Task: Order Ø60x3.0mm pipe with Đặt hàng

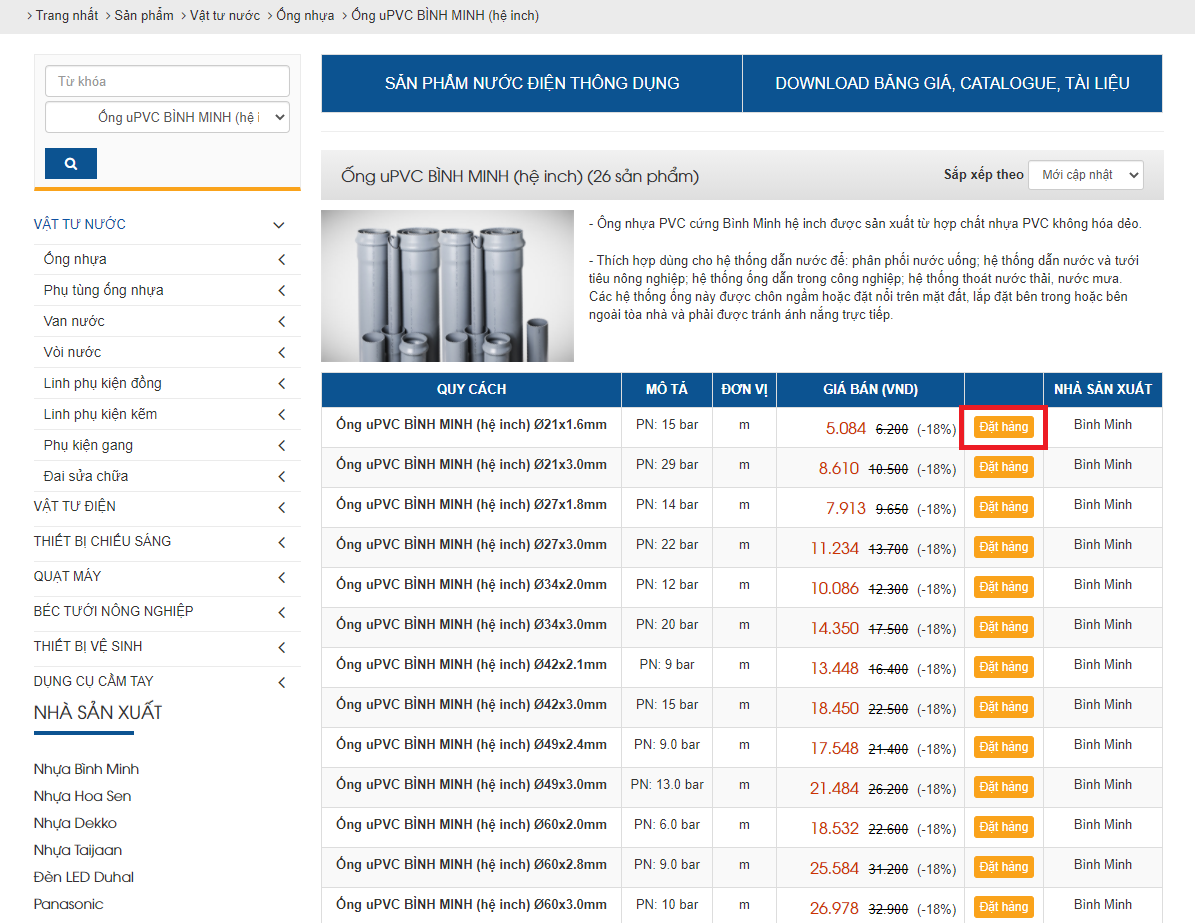Action: pos(1004,907)
